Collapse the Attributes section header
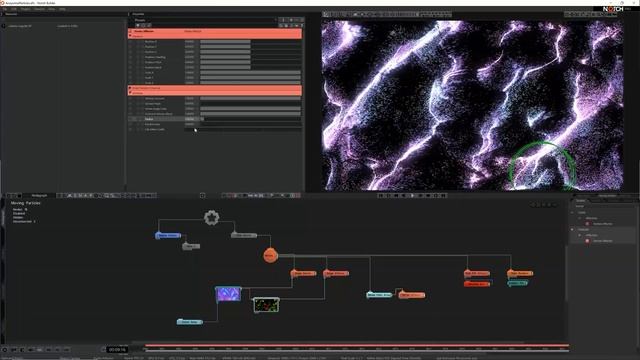 pos(215,93)
